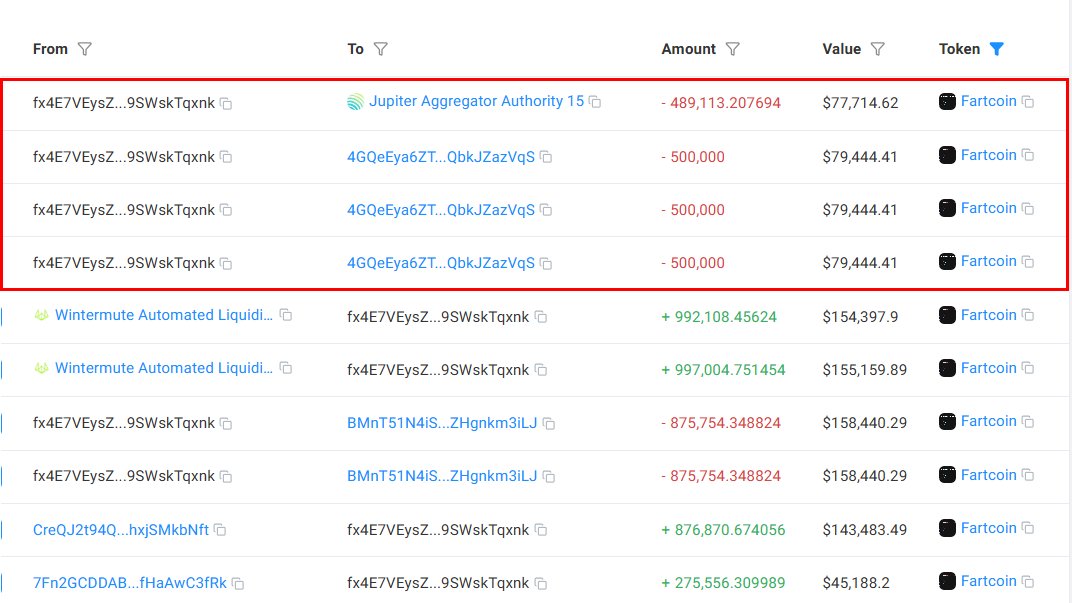Select the value $155,159.89
The width and height of the screenshot is (1072, 603).
click(x=865, y=371)
